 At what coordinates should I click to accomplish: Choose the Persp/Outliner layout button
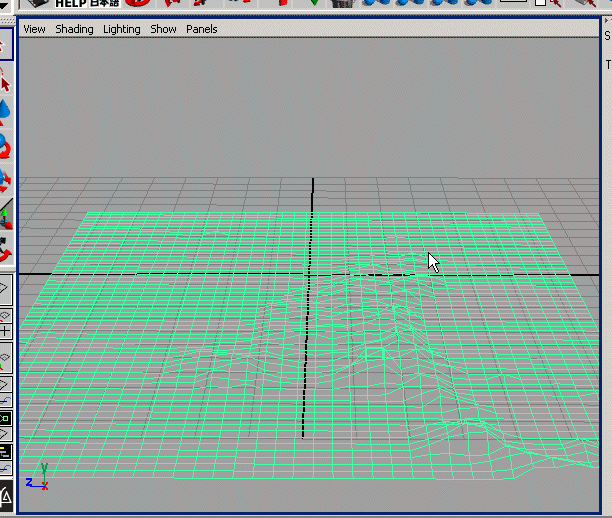(x=5, y=358)
